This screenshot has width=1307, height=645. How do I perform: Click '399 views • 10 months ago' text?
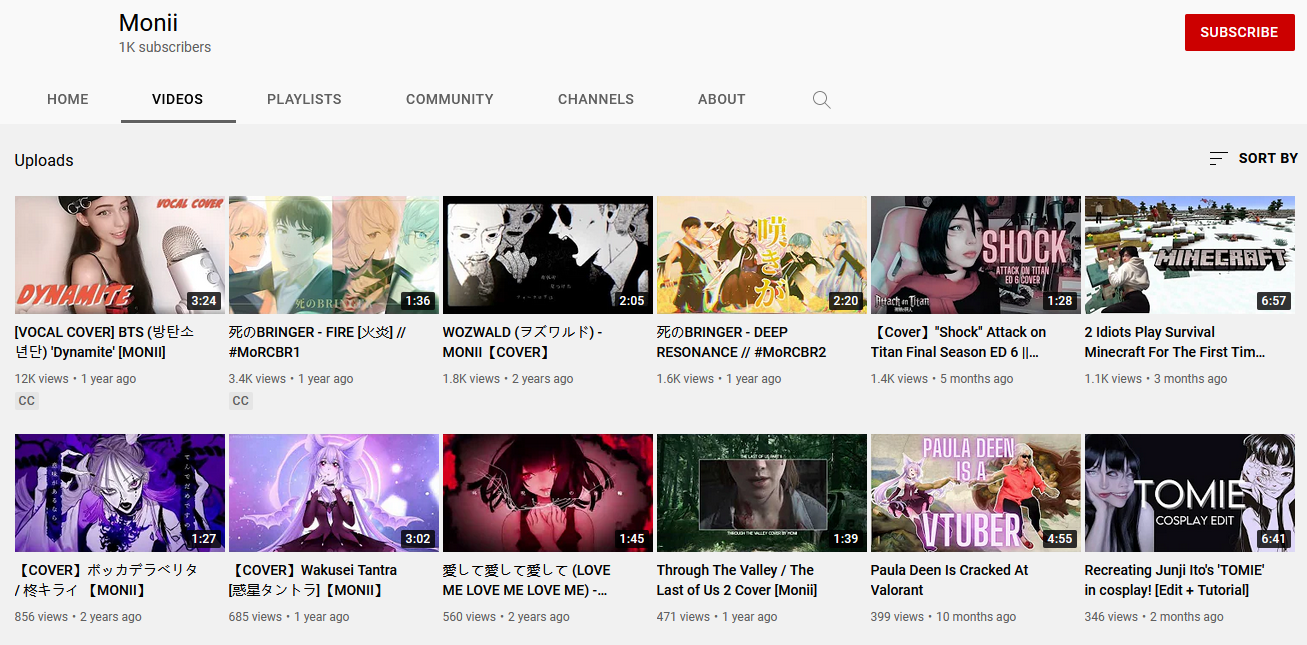click(944, 617)
